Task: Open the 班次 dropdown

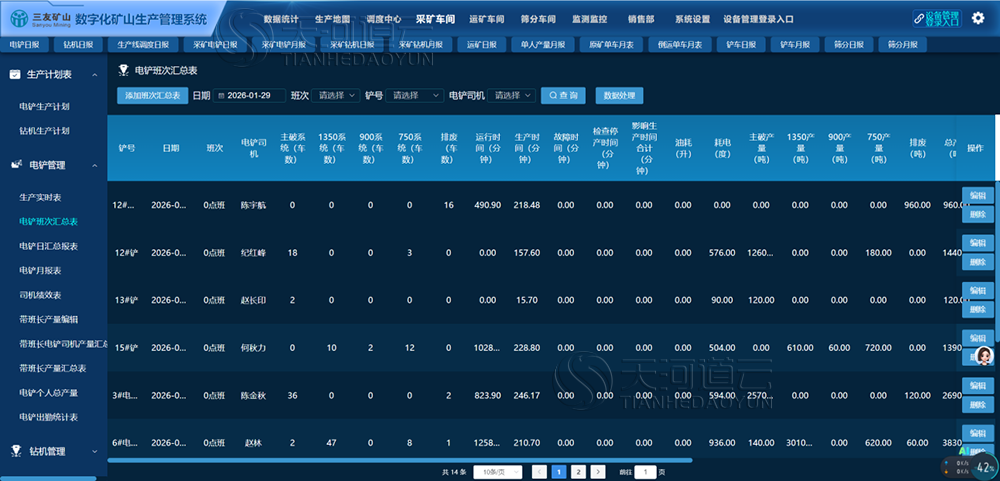Action: (336, 96)
